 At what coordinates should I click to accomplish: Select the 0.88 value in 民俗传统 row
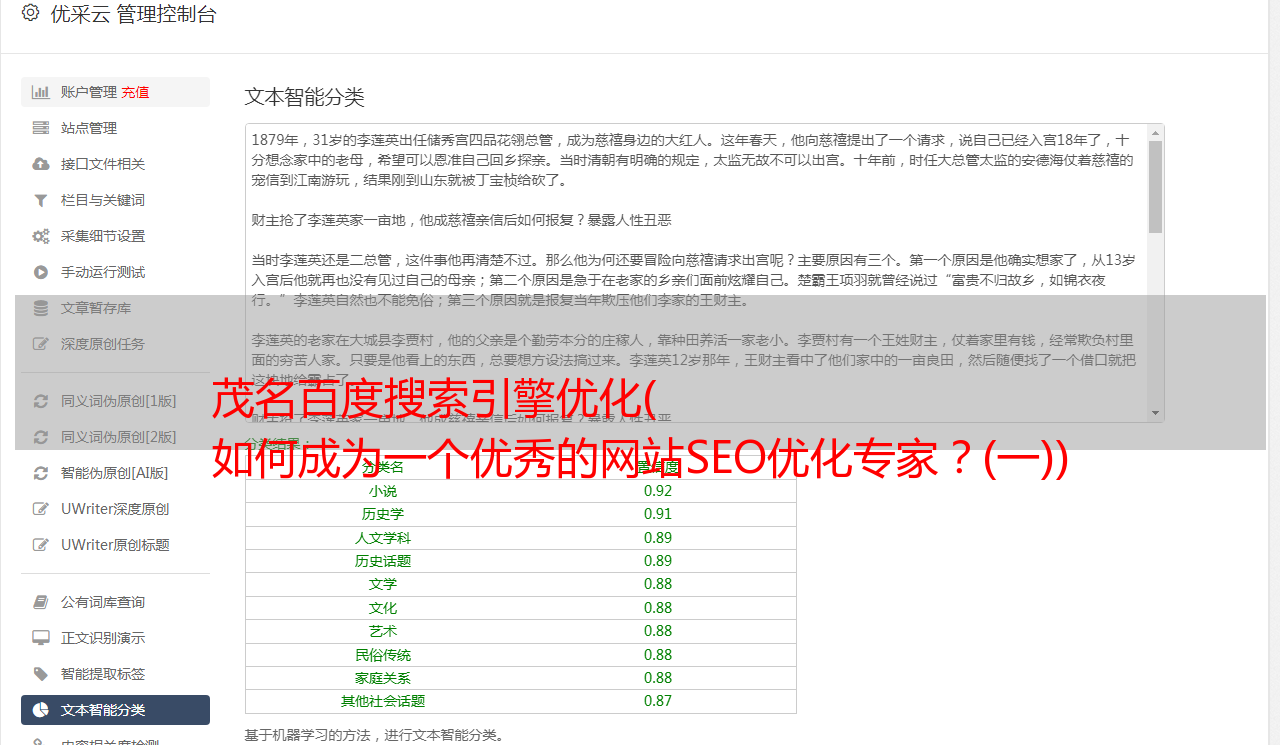coord(658,655)
